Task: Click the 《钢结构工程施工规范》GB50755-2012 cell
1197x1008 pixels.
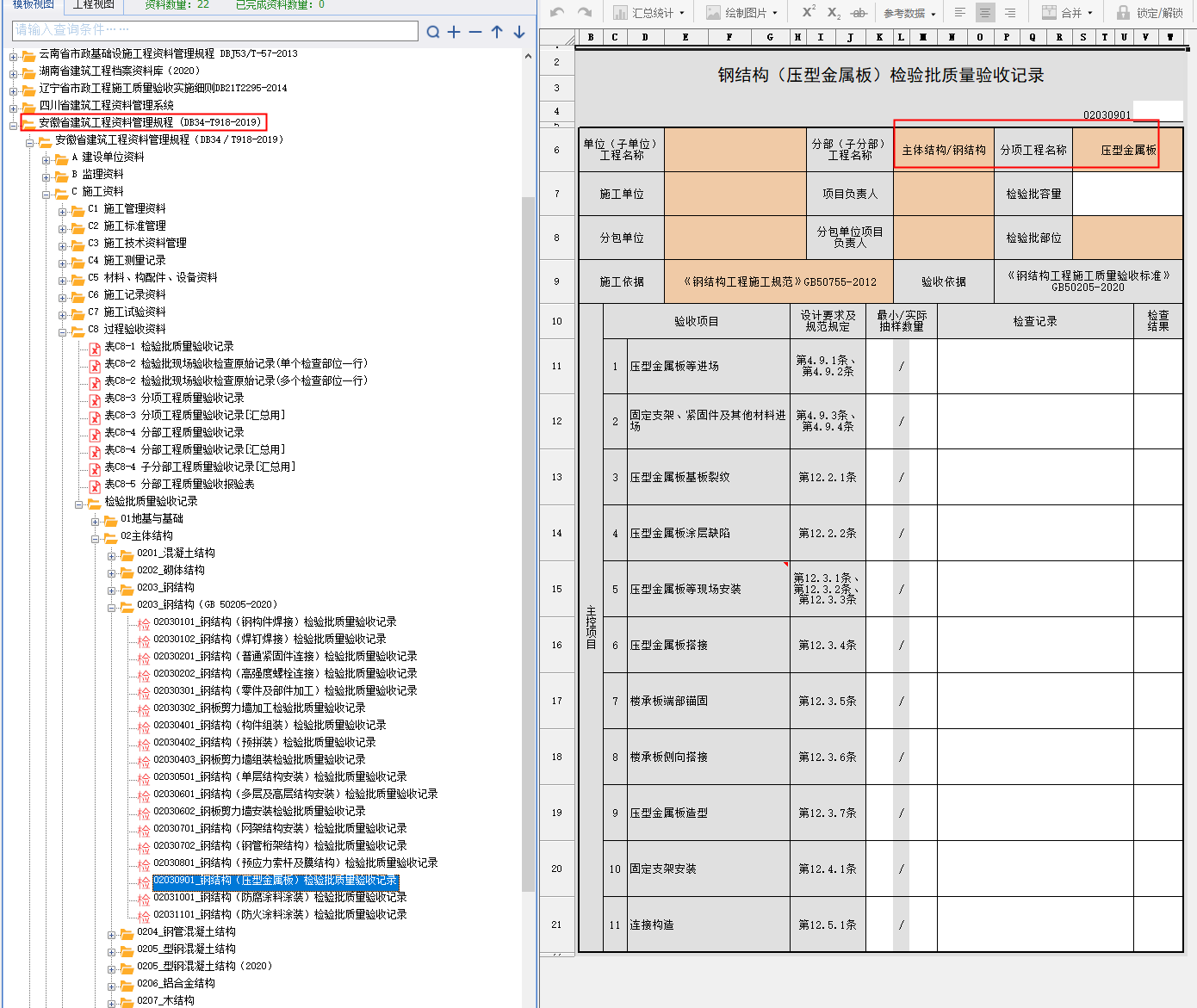Action: (x=779, y=281)
